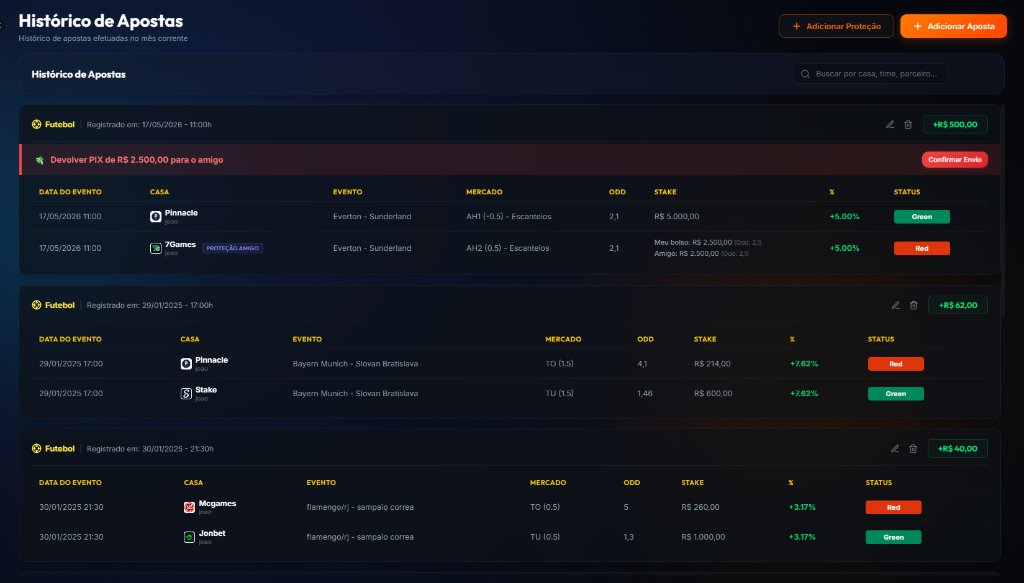Click Green status of Pinnacle Everton row

pyautogui.click(x=921, y=217)
